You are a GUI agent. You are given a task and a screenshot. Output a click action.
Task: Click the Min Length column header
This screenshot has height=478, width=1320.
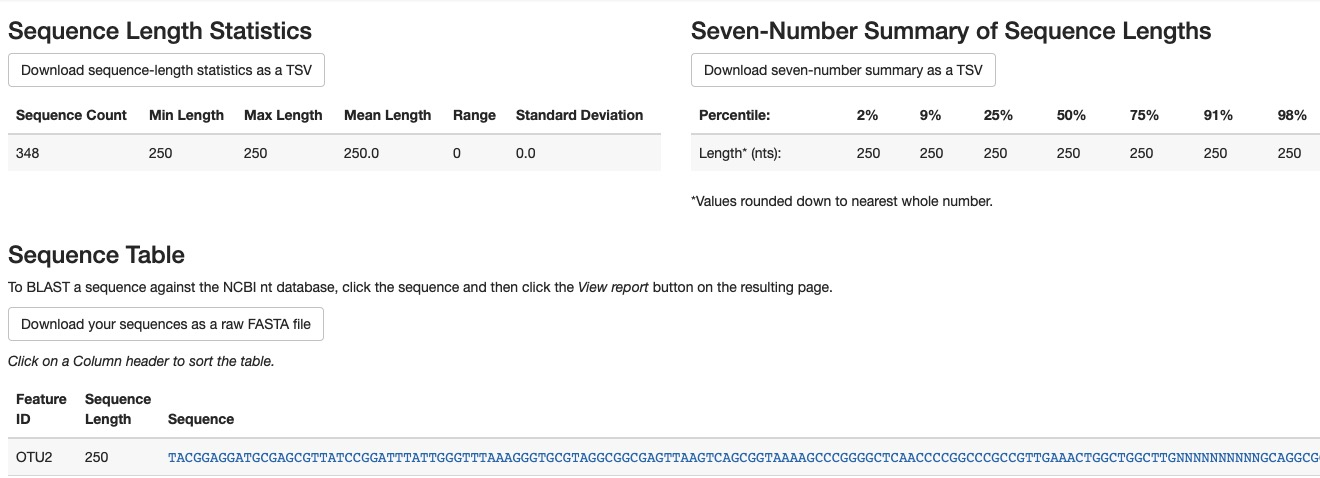pos(186,115)
